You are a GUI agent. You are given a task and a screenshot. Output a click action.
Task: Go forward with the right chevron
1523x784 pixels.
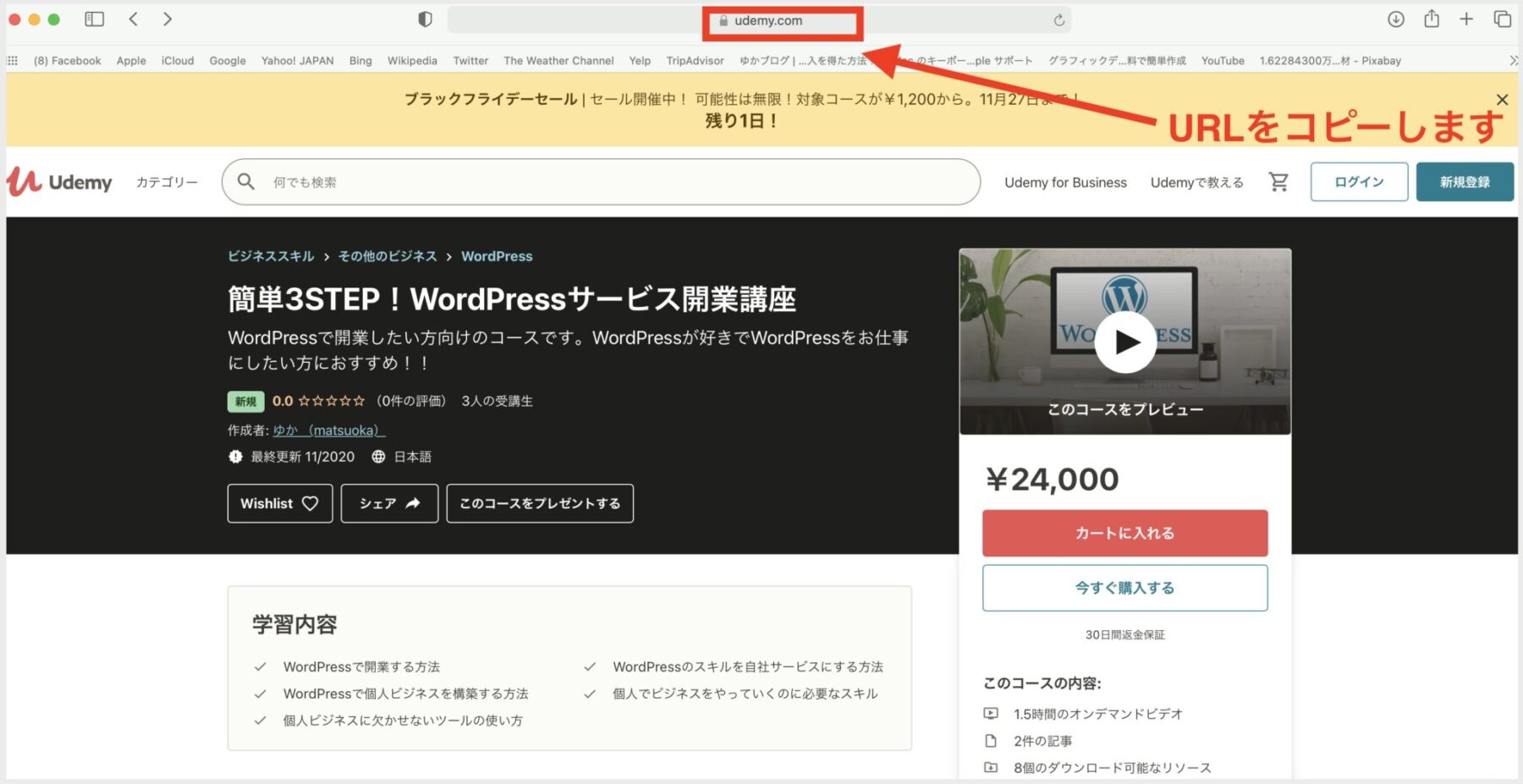[x=167, y=19]
